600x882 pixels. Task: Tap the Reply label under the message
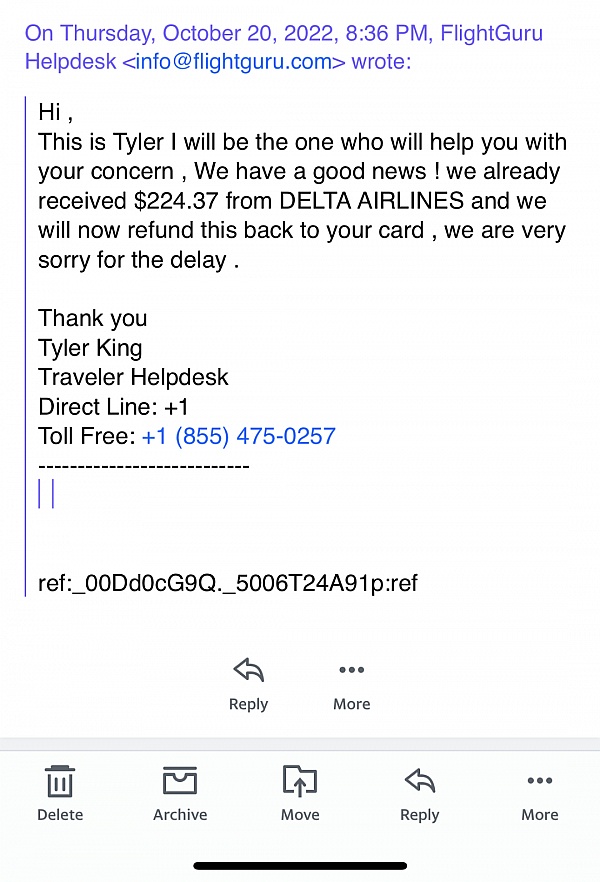click(x=249, y=704)
